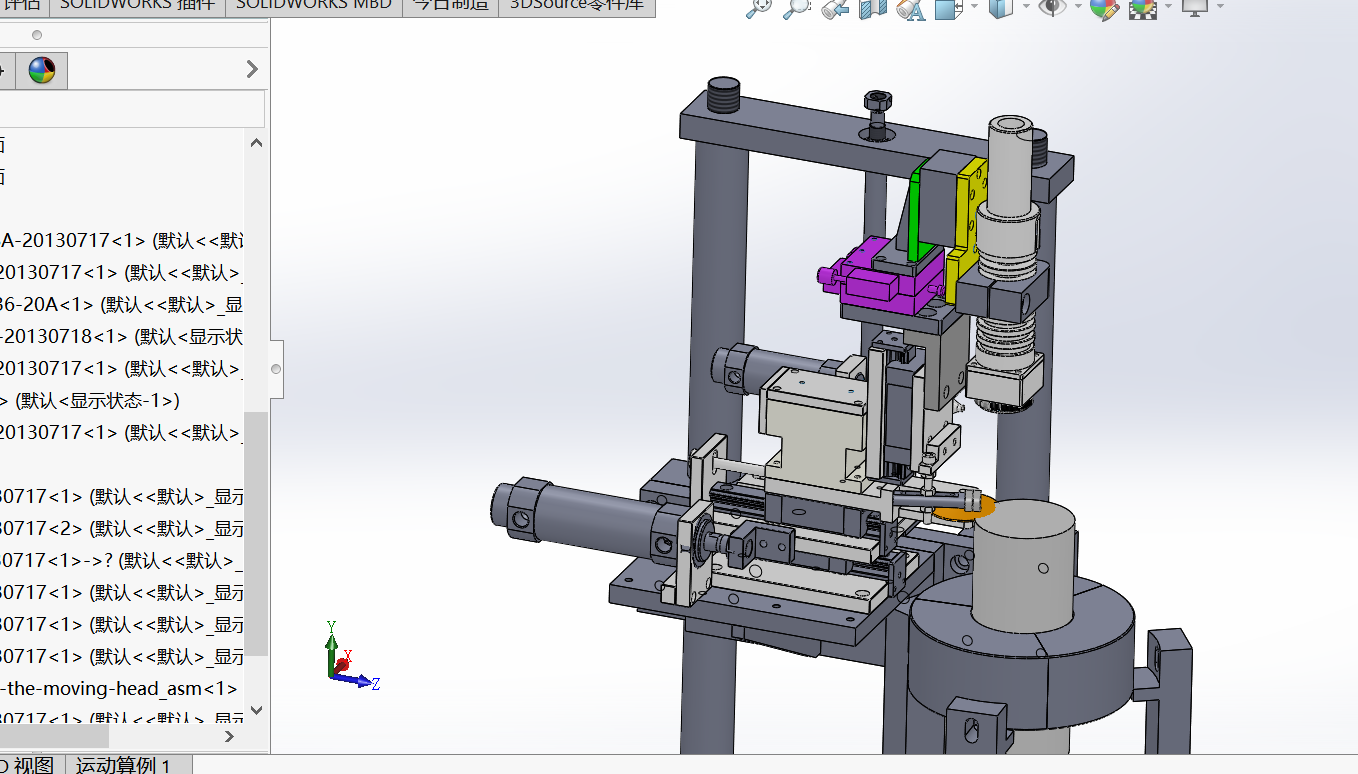Select tree item '> (默认<显示状态-1>)'

(91, 400)
